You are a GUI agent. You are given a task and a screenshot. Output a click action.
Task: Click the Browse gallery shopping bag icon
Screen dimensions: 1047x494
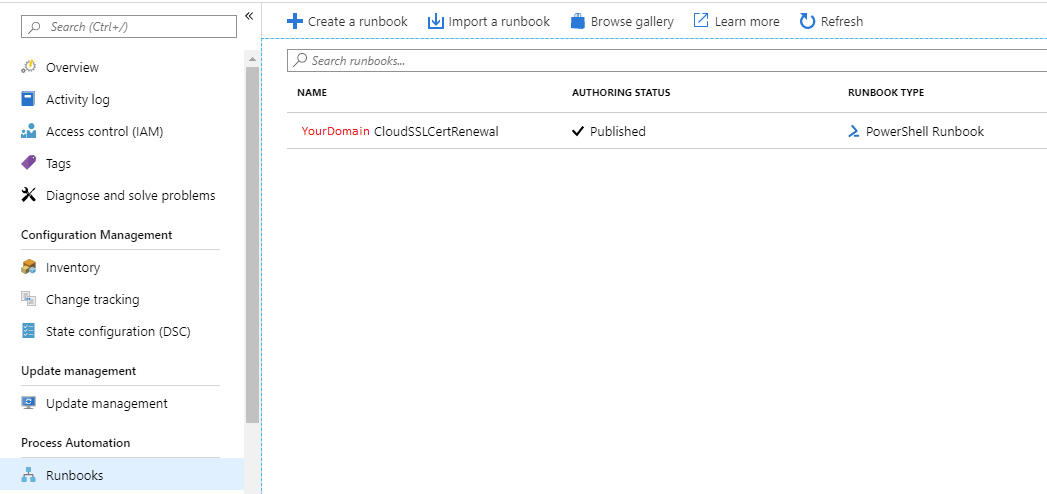click(x=578, y=21)
